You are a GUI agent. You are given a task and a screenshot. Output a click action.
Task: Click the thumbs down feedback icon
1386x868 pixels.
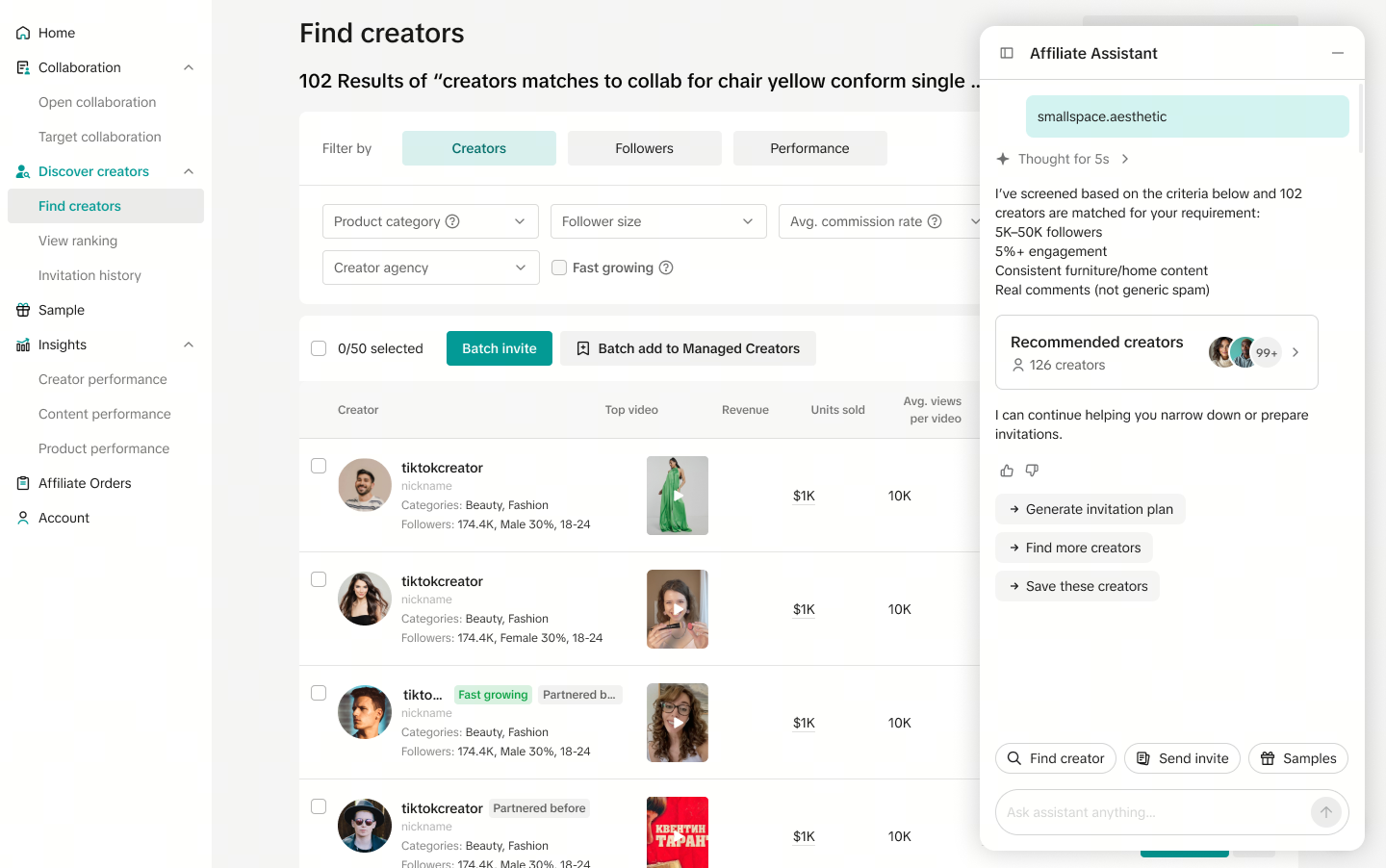tap(1032, 471)
